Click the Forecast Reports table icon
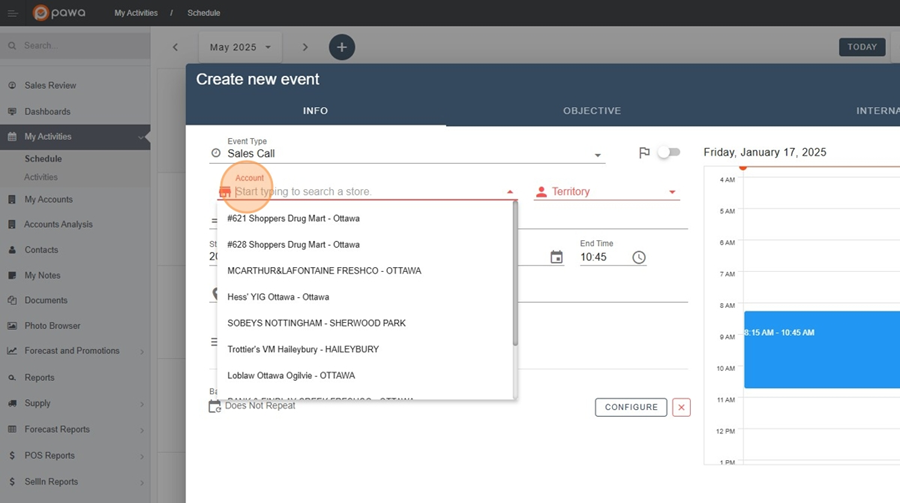The height and width of the screenshot is (503, 900). click(x=12, y=429)
